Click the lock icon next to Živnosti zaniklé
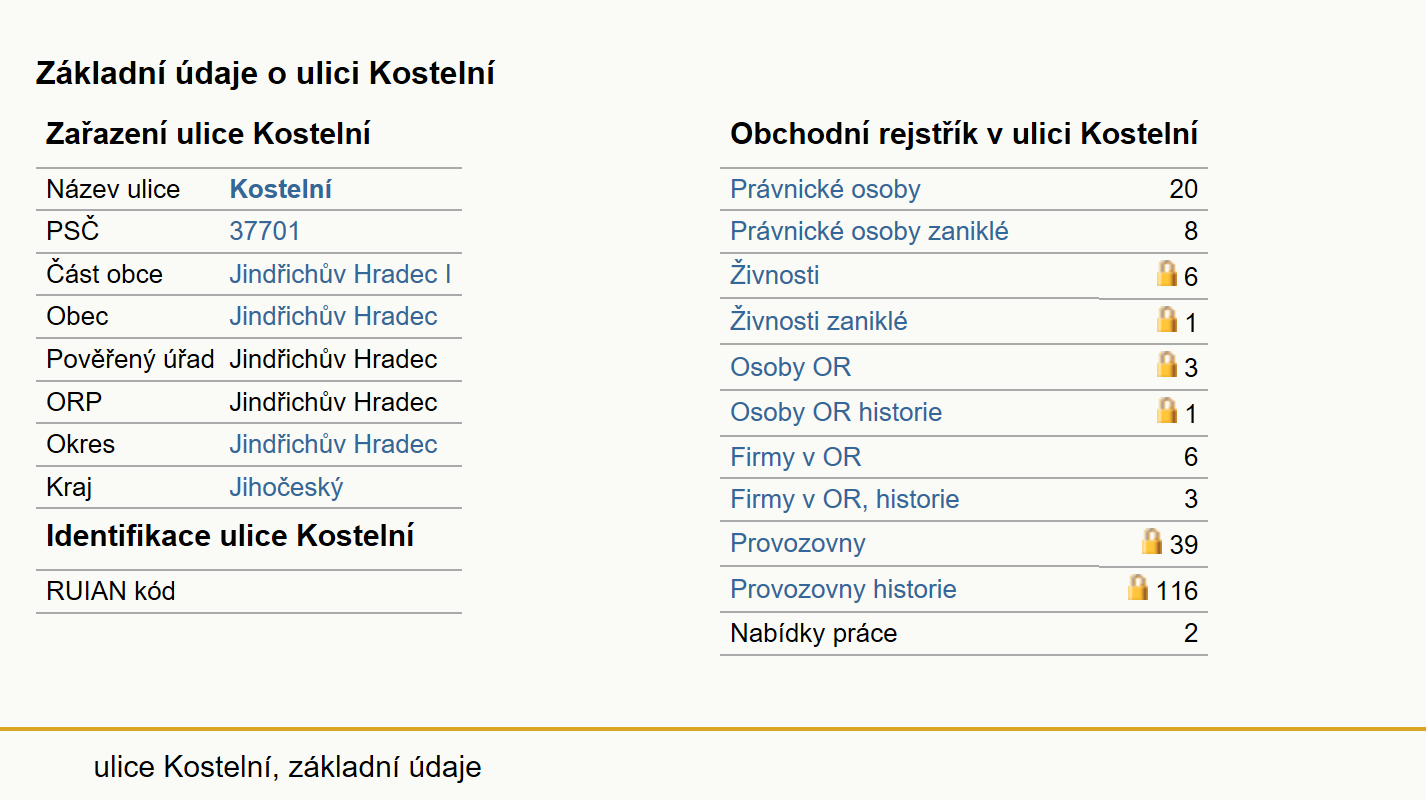The image size is (1426, 800). tap(1166, 319)
